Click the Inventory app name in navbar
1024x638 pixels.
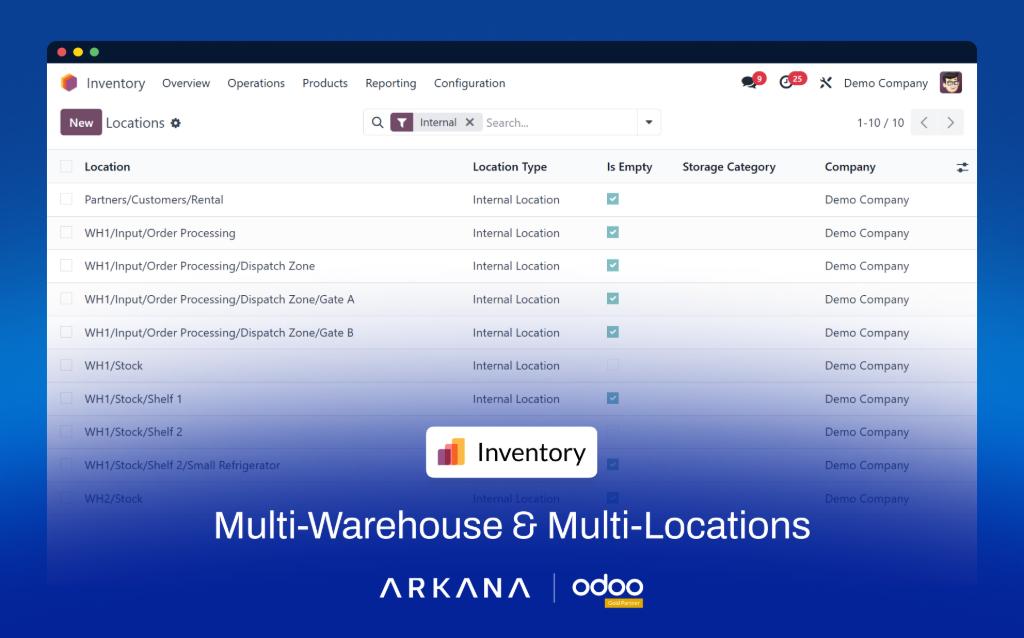116,83
